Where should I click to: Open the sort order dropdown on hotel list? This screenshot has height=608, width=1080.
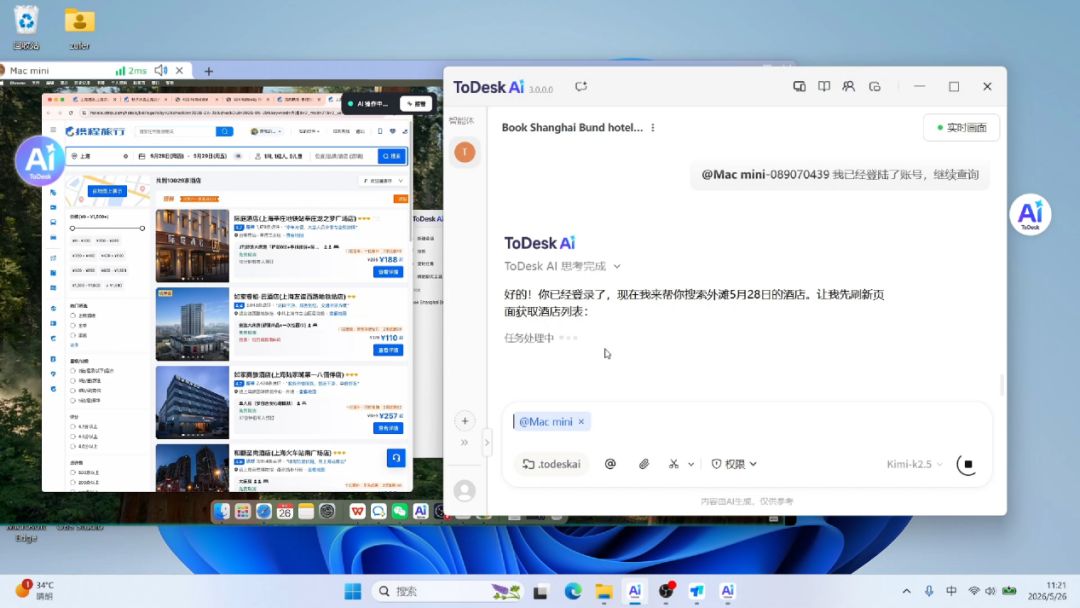tap(383, 180)
